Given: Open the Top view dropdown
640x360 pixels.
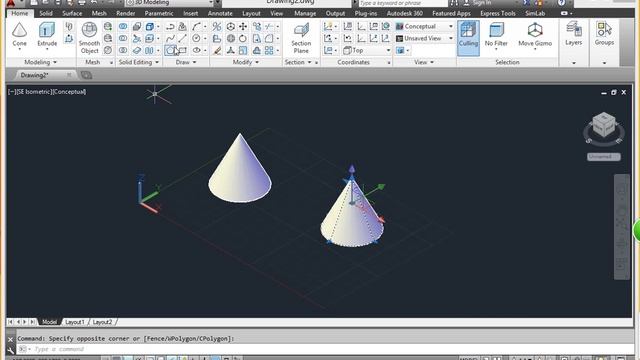Looking at the screenshot, I should [x=367, y=50].
